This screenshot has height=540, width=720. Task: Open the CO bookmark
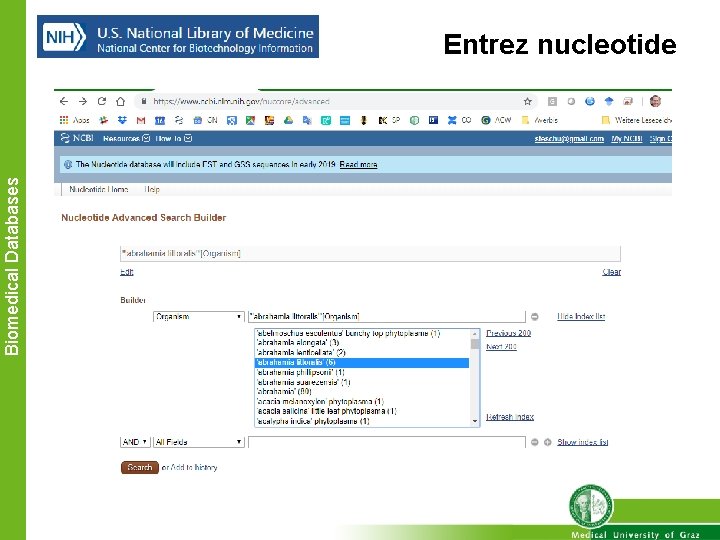[x=460, y=120]
